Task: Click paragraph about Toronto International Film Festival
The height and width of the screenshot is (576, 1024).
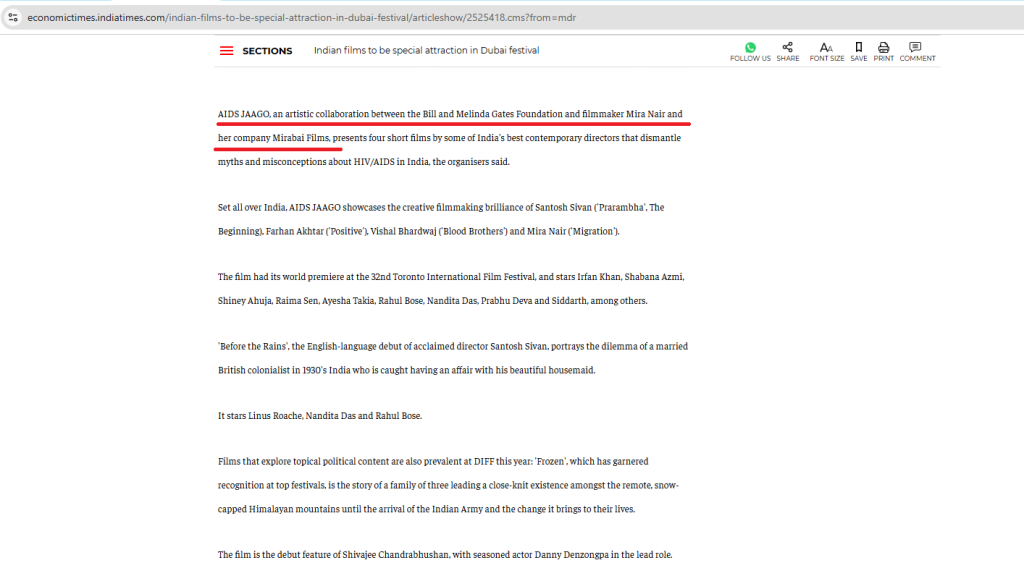Action: 450,277
